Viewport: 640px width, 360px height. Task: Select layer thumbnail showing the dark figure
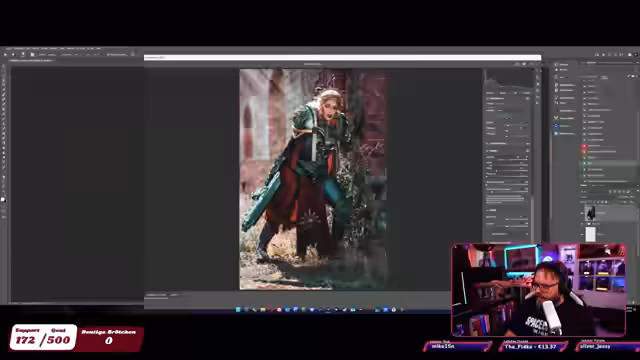590,213
